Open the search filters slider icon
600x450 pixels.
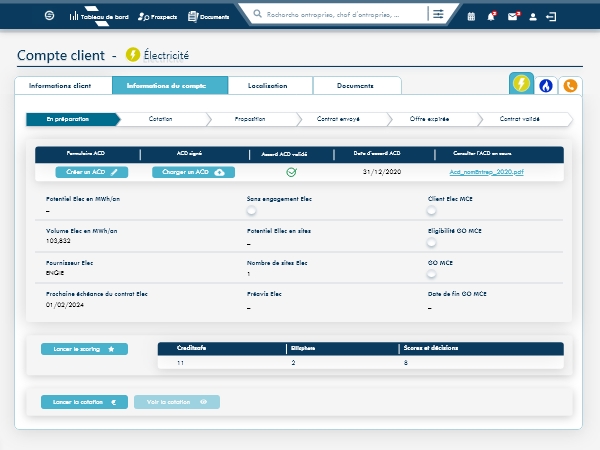point(438,14)
